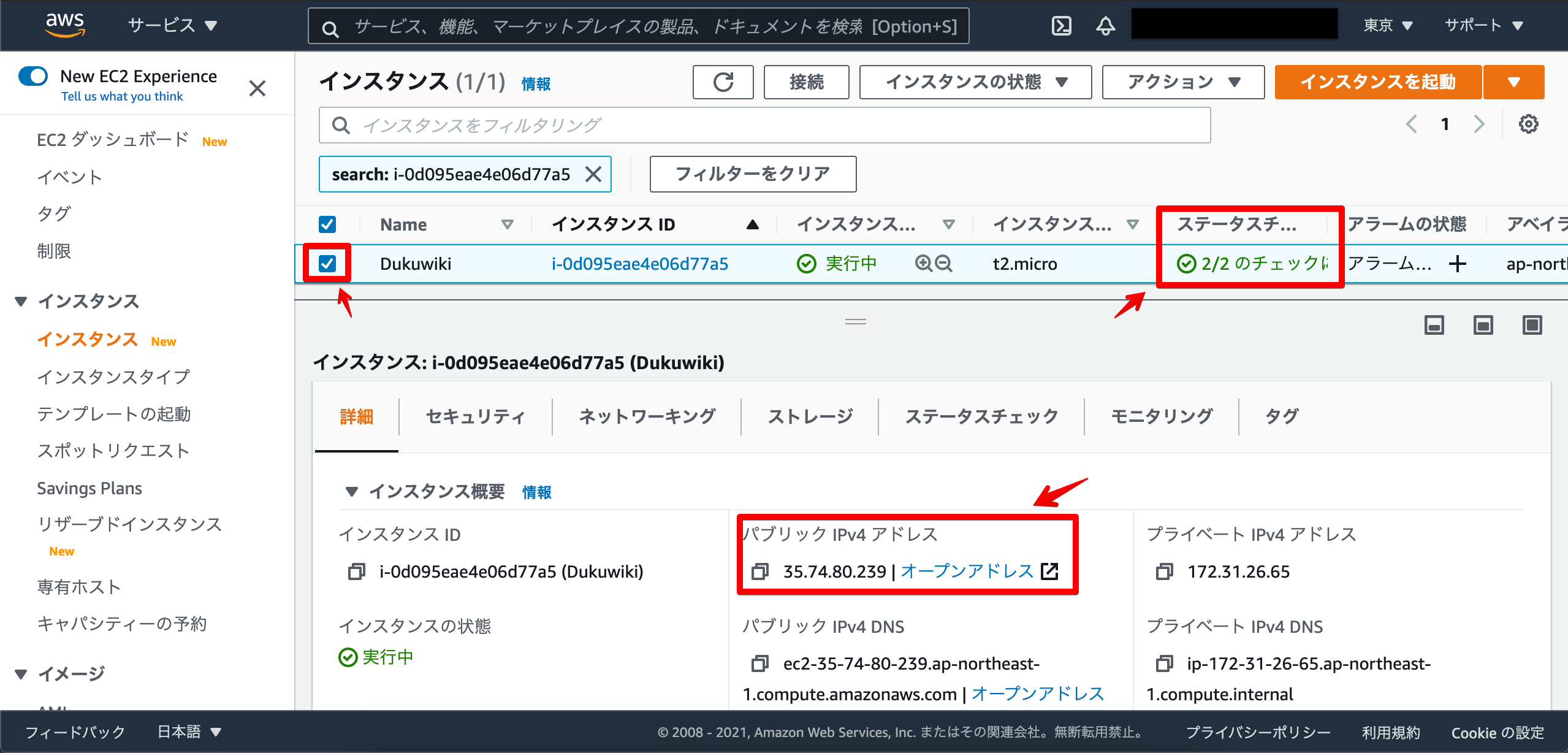Open the アクション dropdown
Viewport: 1568px width, 753px height.
pyautogui.click(x=1183, y=82)
